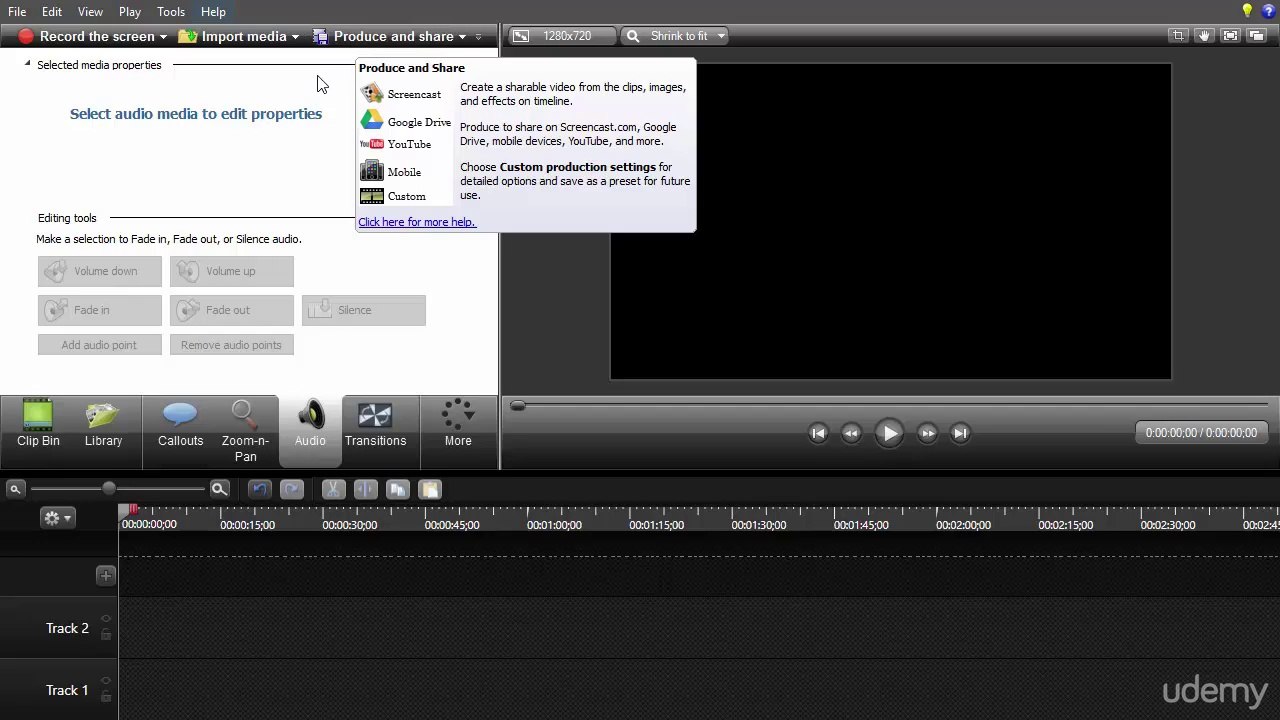Click the Import media button

234,36
